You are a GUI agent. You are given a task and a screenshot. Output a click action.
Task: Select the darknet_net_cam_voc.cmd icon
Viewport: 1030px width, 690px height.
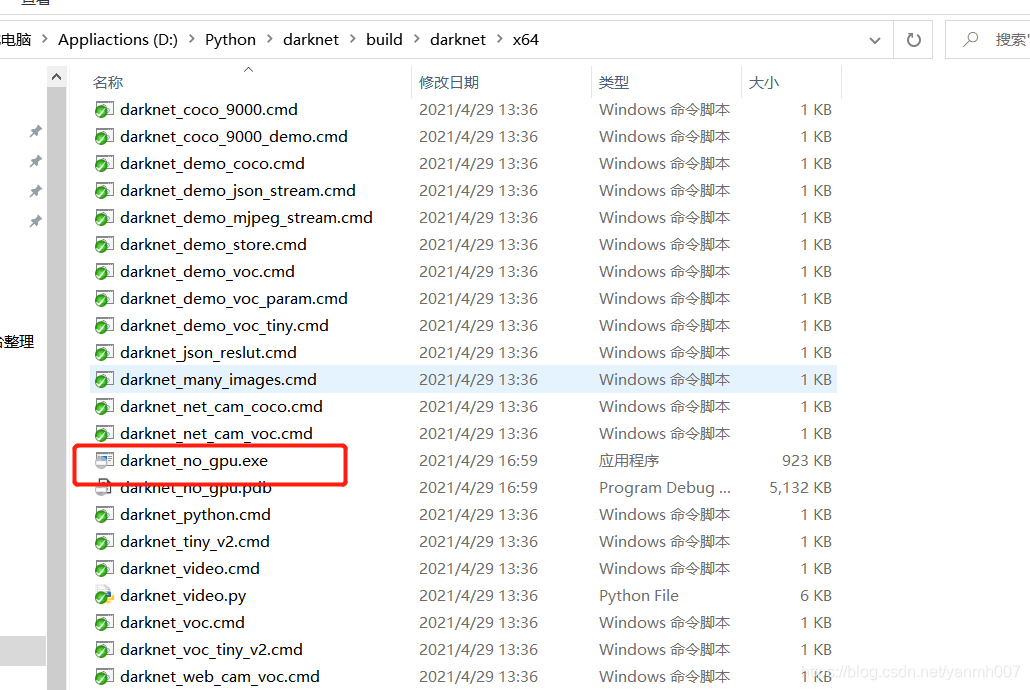click(104, 433)
